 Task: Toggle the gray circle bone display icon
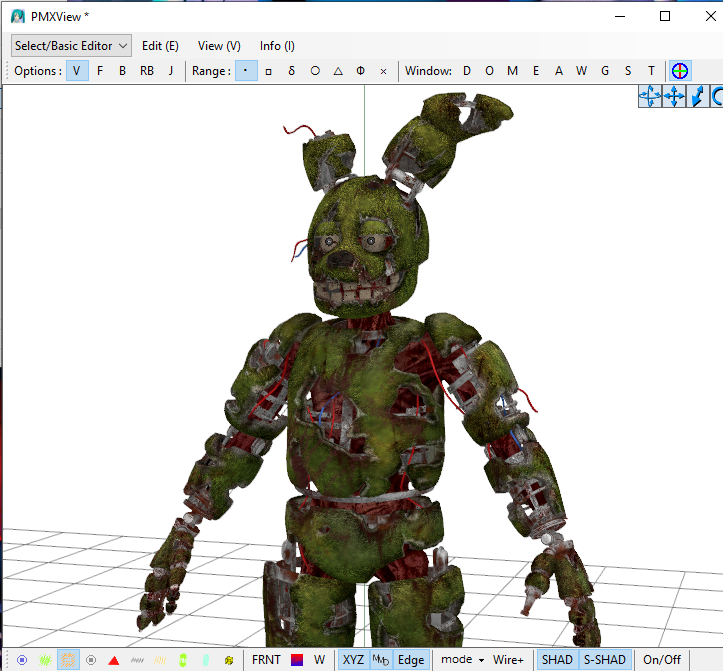coord(91,660)
